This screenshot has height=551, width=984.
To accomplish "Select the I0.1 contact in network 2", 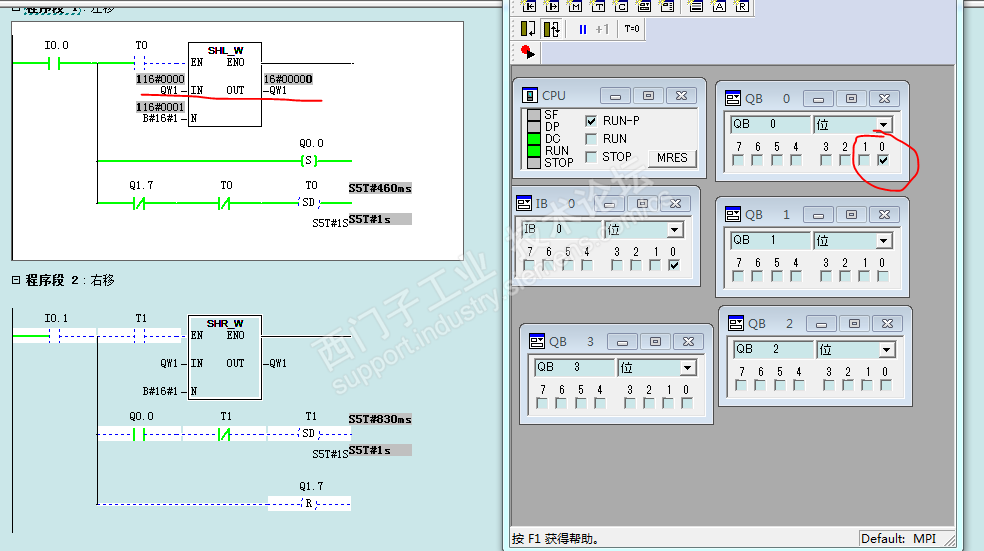I will tap(54, 336).
